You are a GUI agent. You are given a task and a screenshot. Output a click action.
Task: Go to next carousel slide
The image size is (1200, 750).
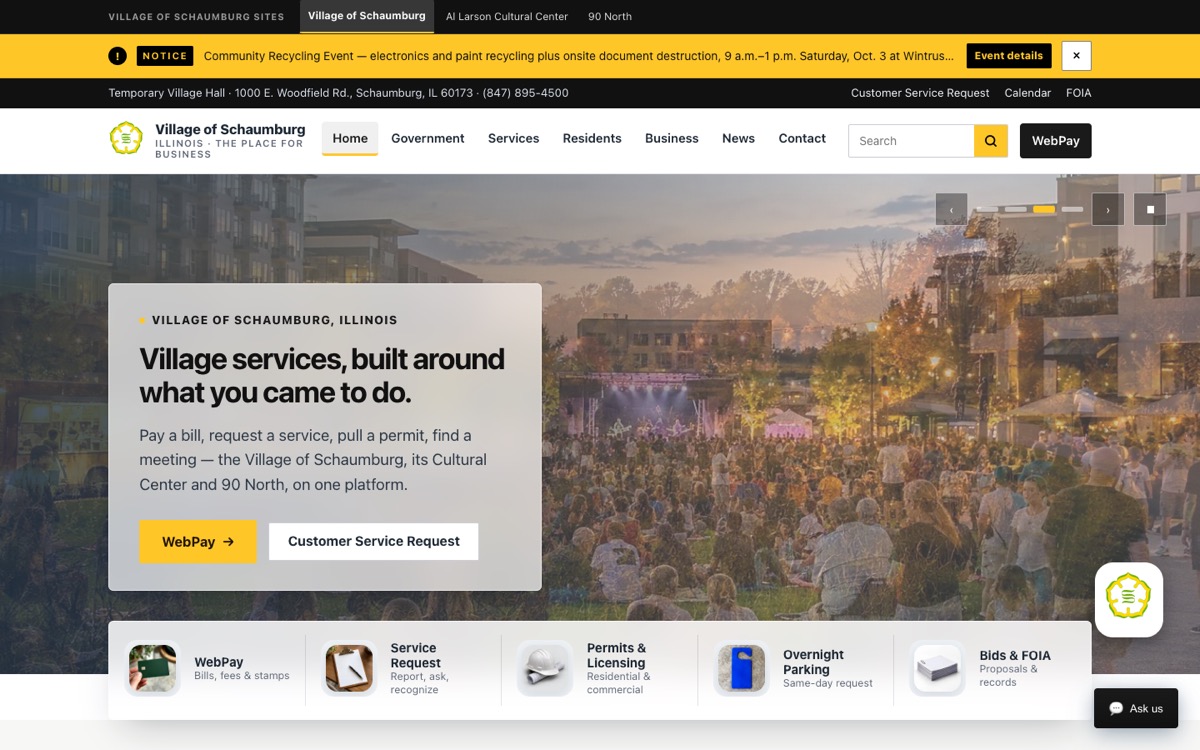(1108, 209)
